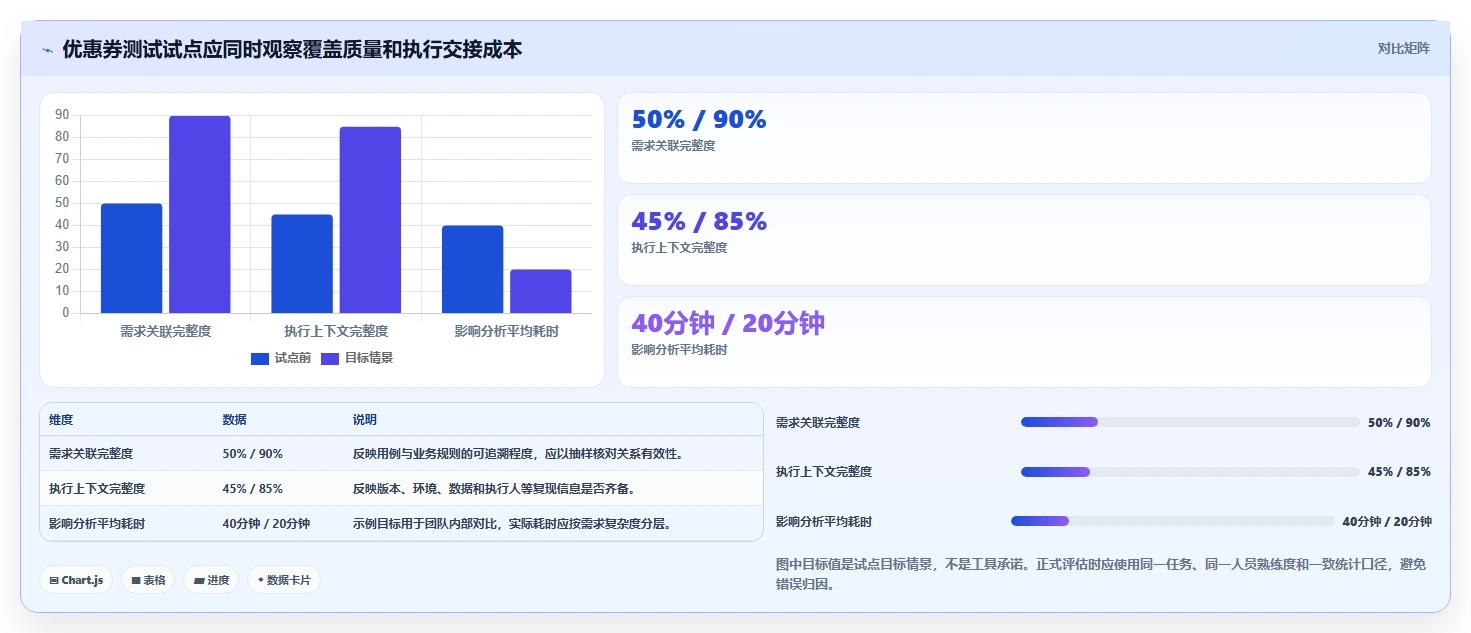Select table cell 需求关联完整度
This screenshot has width=1471, height=633.
pos(91,454)
